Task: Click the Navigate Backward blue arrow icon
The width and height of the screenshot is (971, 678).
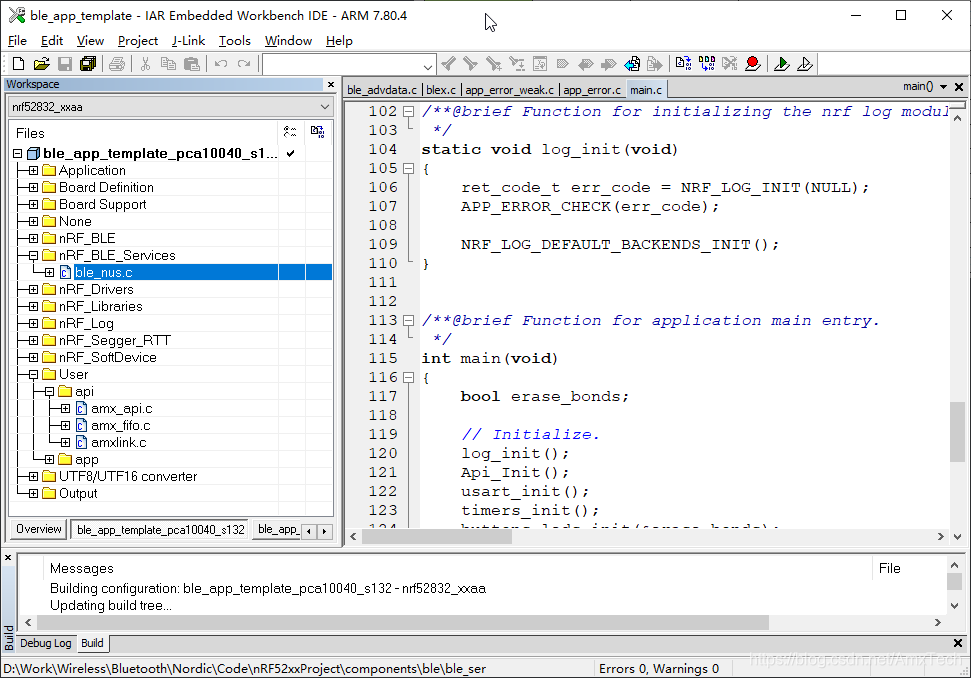Action: pos(632,64)
